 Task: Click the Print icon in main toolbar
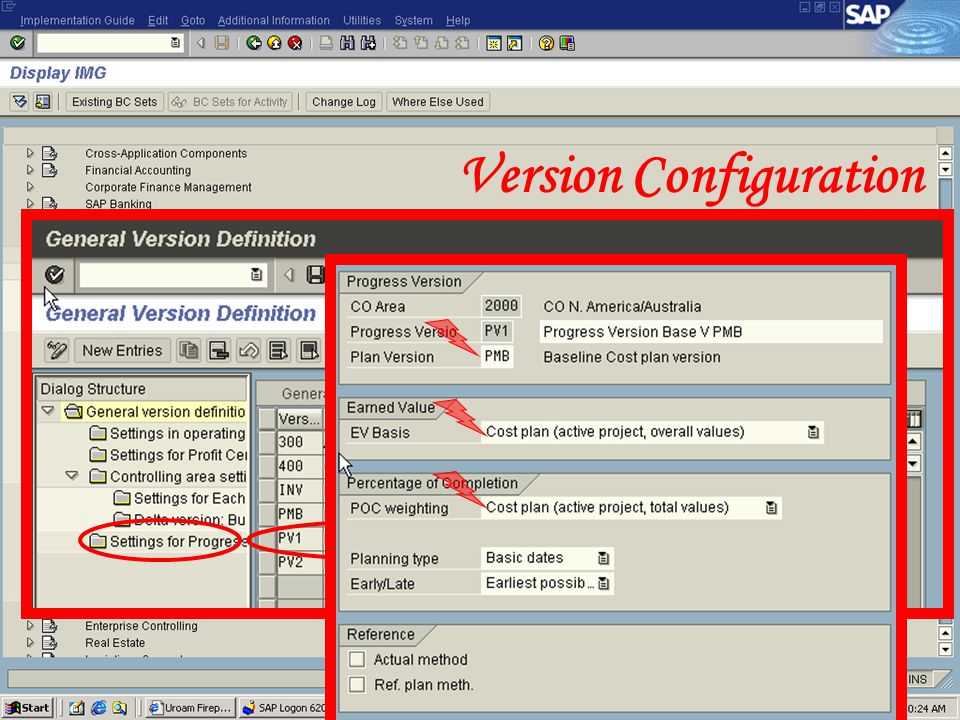click(x=326, y=43)
